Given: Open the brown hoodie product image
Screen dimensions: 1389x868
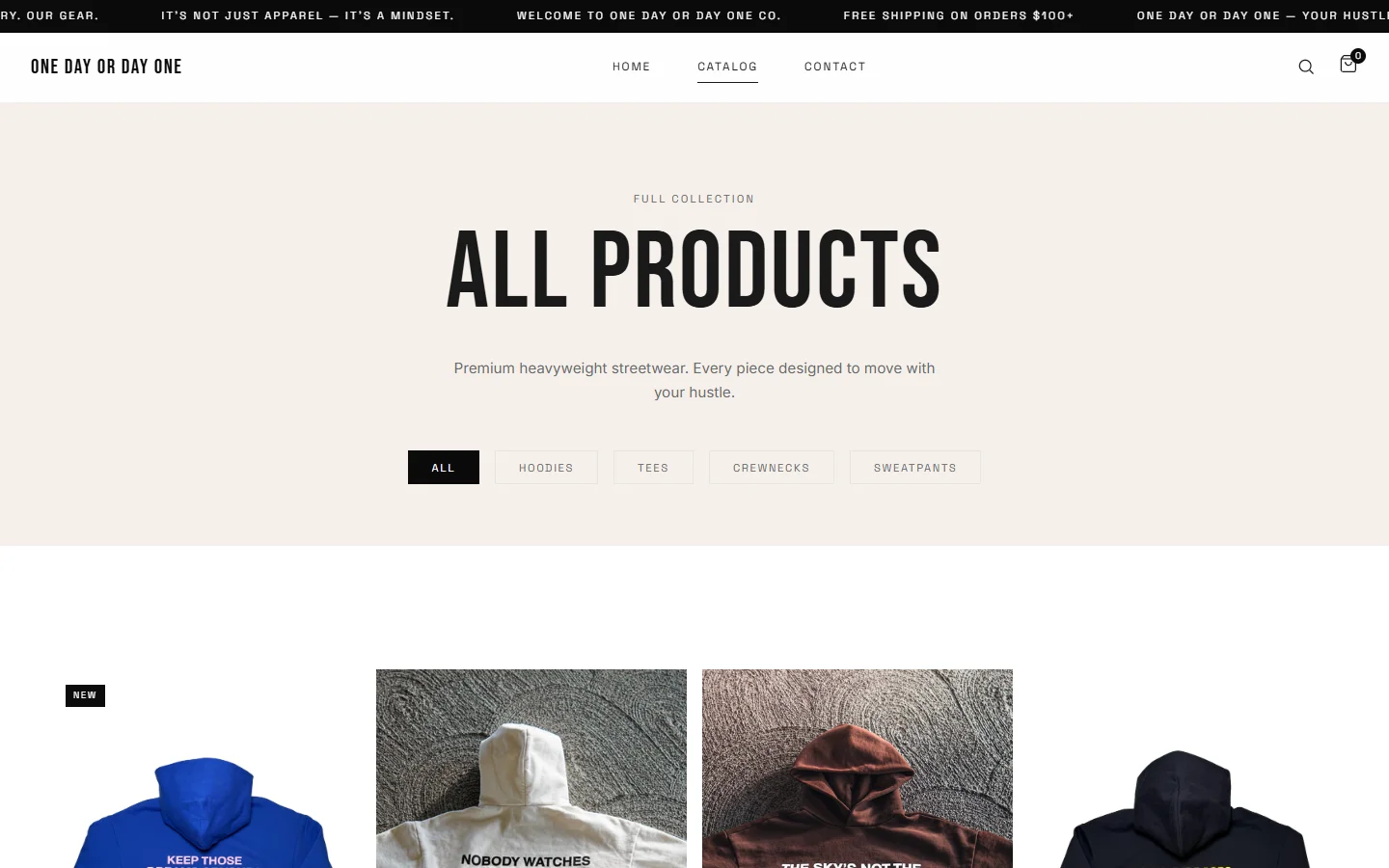Looking at the screenshot, I should pos(858,769).
